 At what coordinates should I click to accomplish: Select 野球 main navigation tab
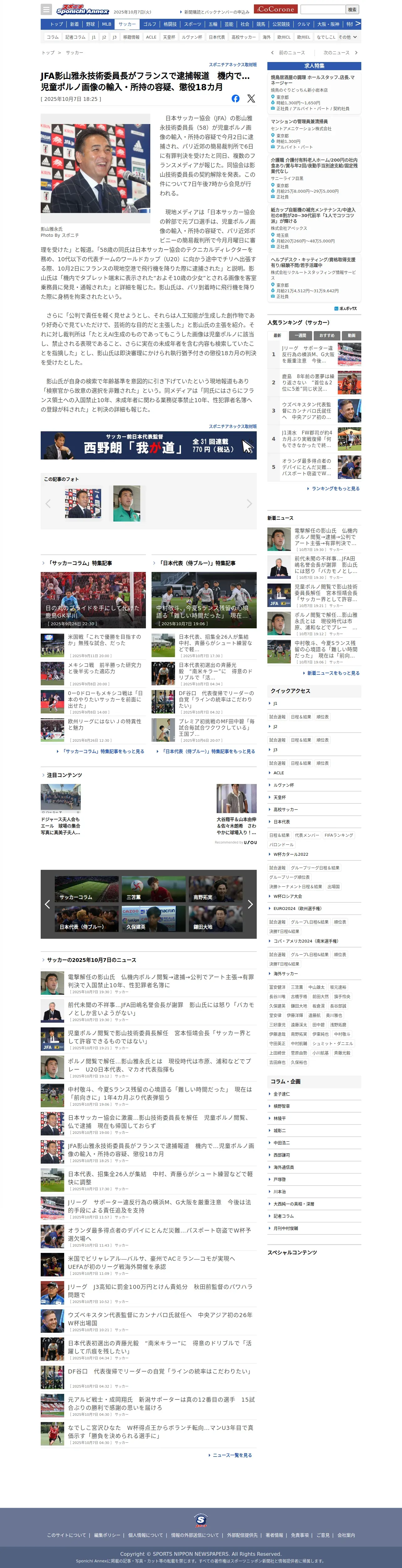tap(90, 24)
